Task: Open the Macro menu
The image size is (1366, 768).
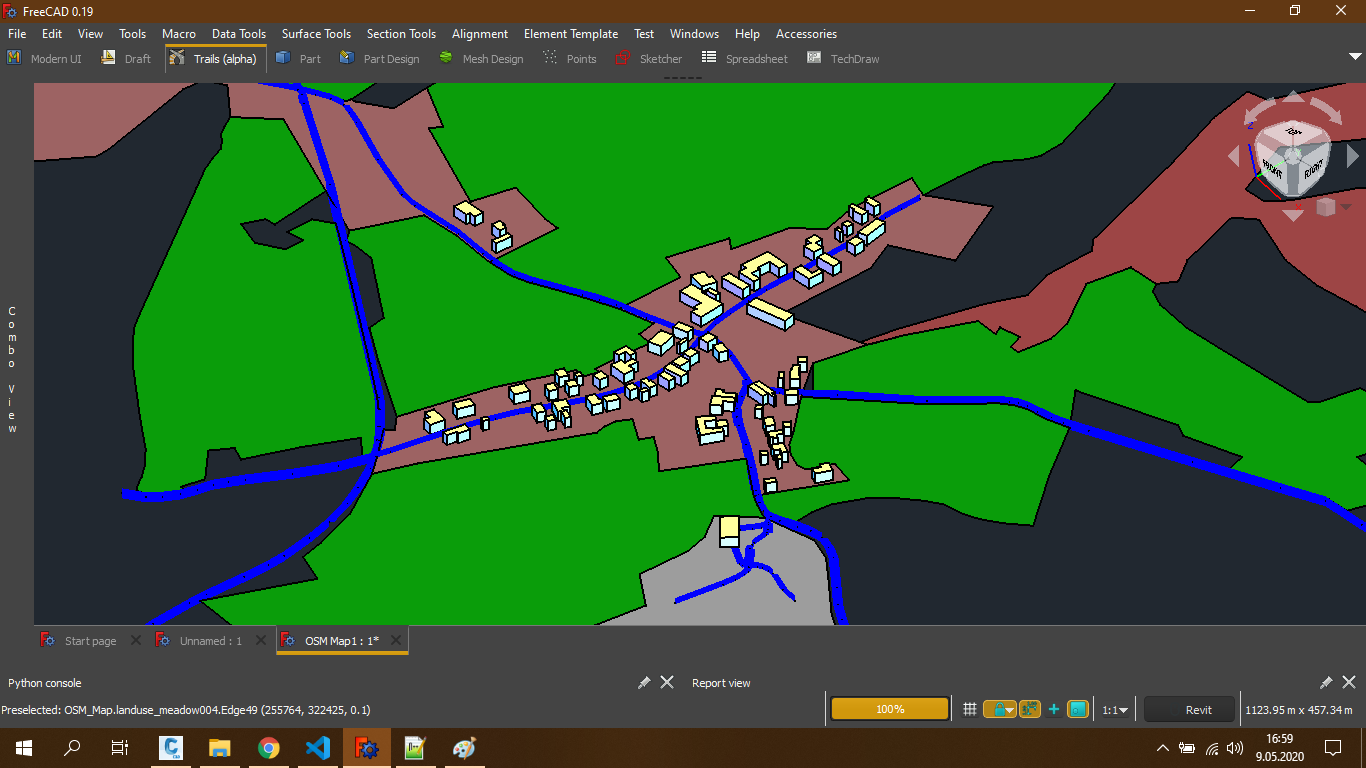Action: [179, 34]
